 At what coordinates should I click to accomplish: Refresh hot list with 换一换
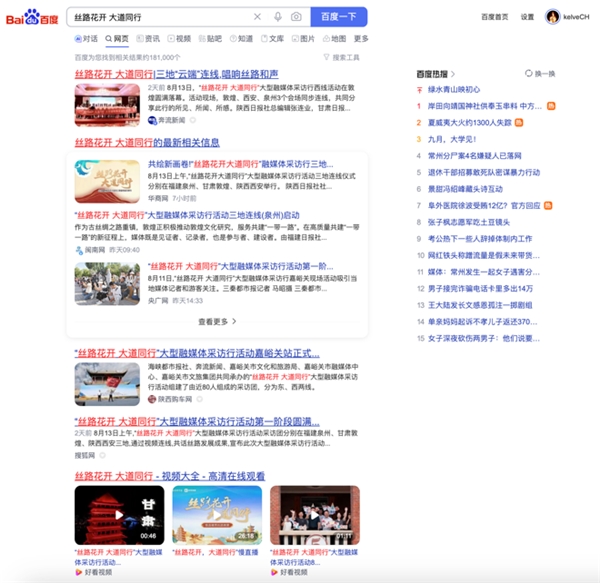pyautogui.click(x=540, y=74)
